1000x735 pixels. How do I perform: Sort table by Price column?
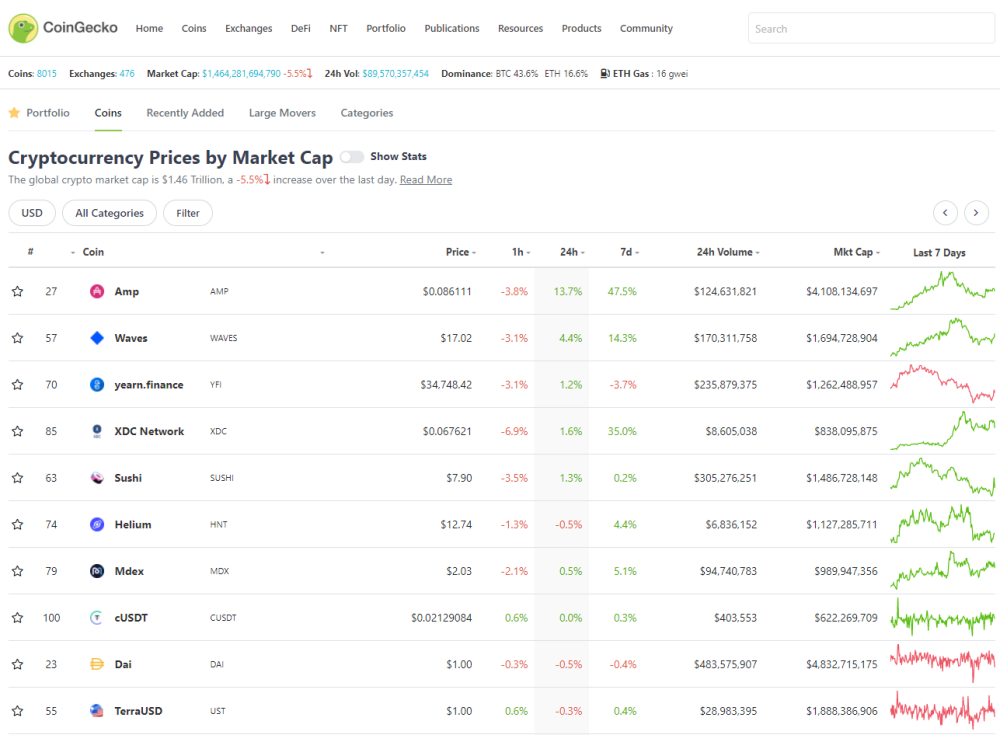point(460,252)
